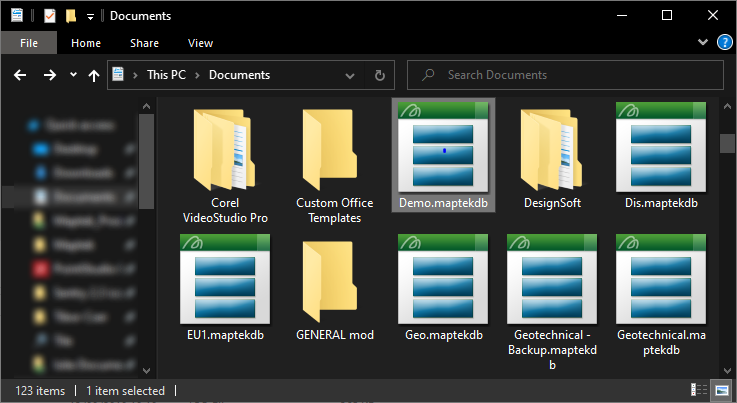The width and height of the screenshot is (737, 403).
Task: Open the Customize Quick Access Toolbar dropdown
Action: (90, 17)
